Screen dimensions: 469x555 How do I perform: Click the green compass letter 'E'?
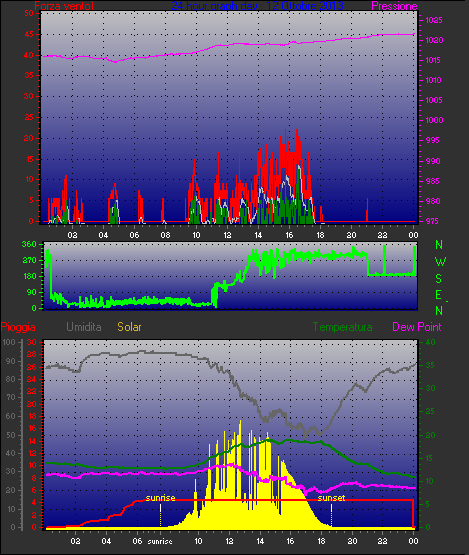439,295
